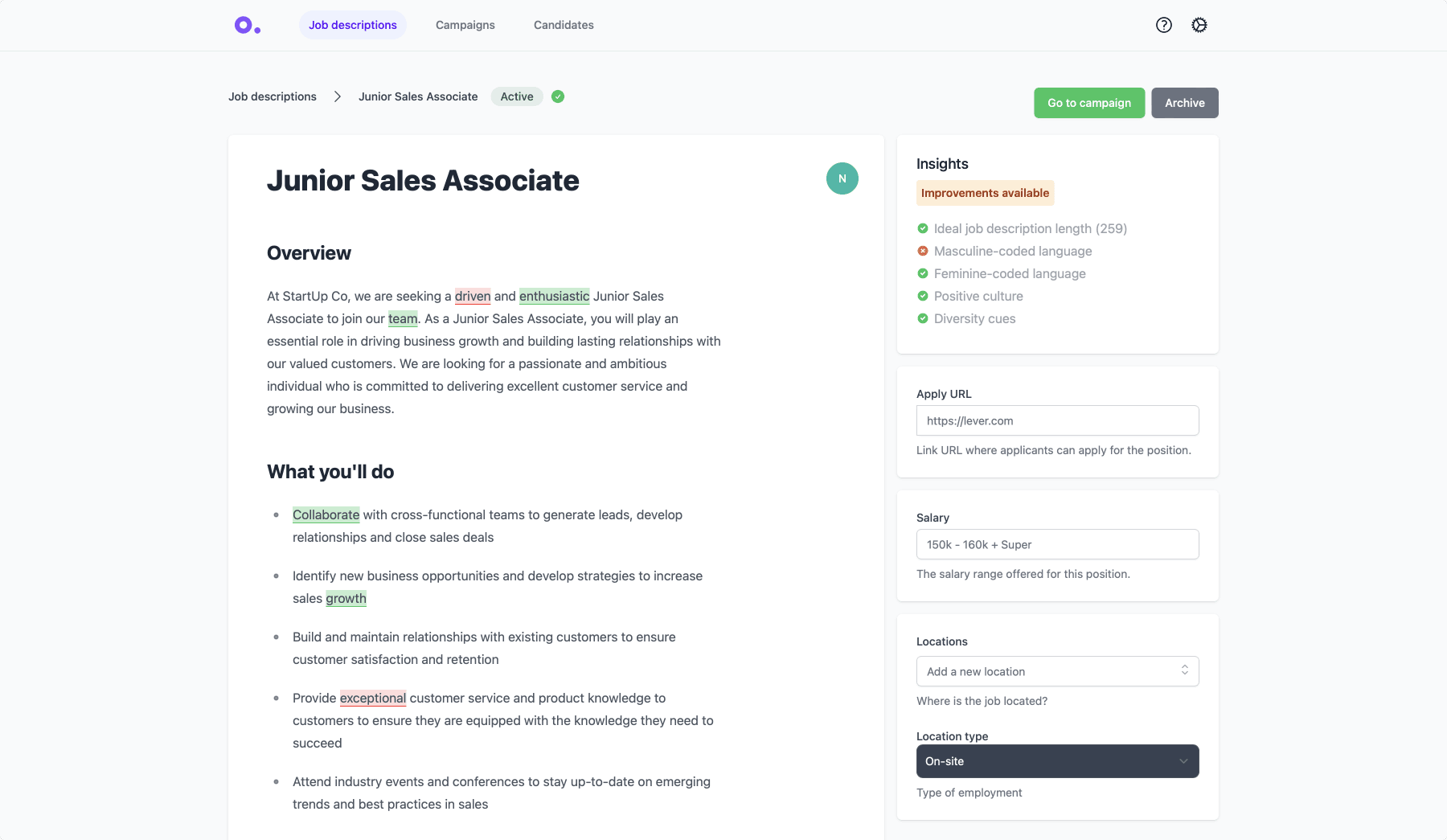1447x840 pixels.
Task: Expand the On-site location type dropdown
Action: click(1057, 761)
